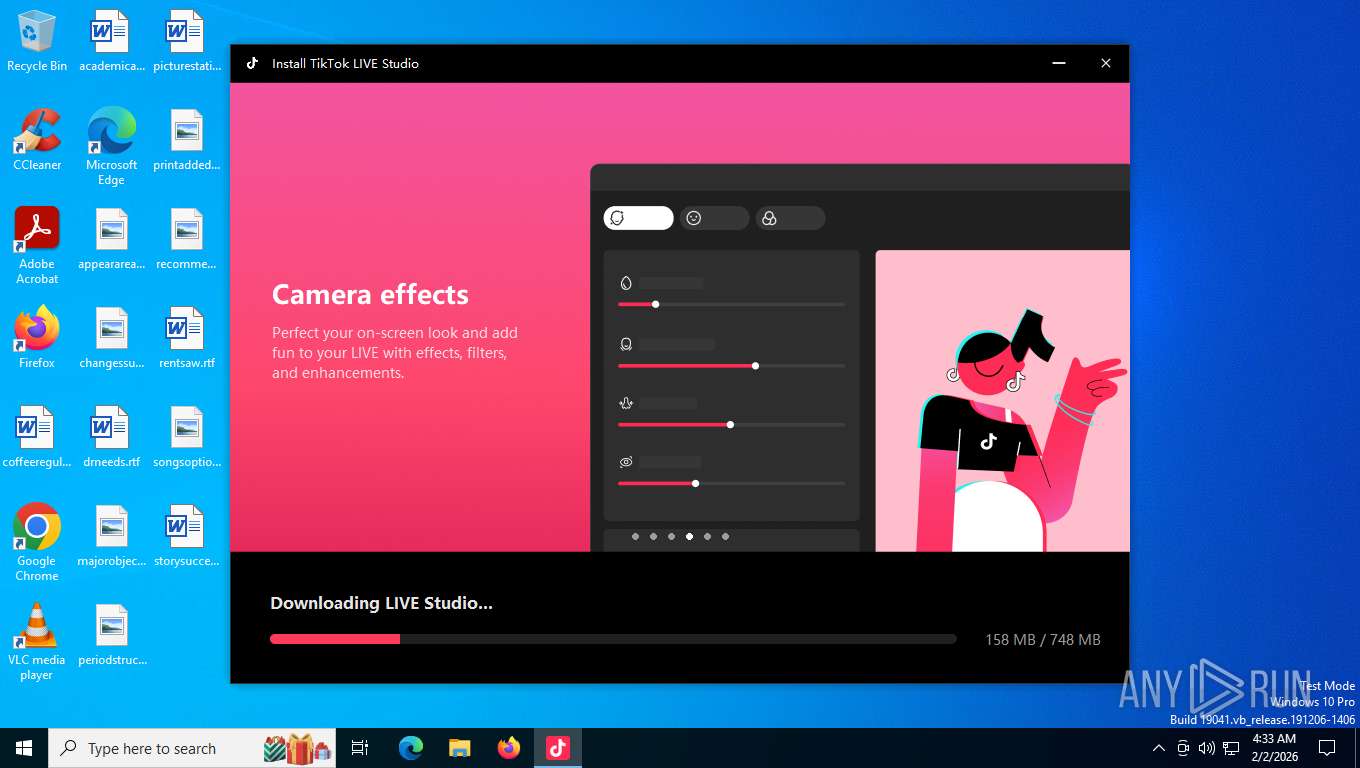Select the periodstruc... image file

[111, 635]
